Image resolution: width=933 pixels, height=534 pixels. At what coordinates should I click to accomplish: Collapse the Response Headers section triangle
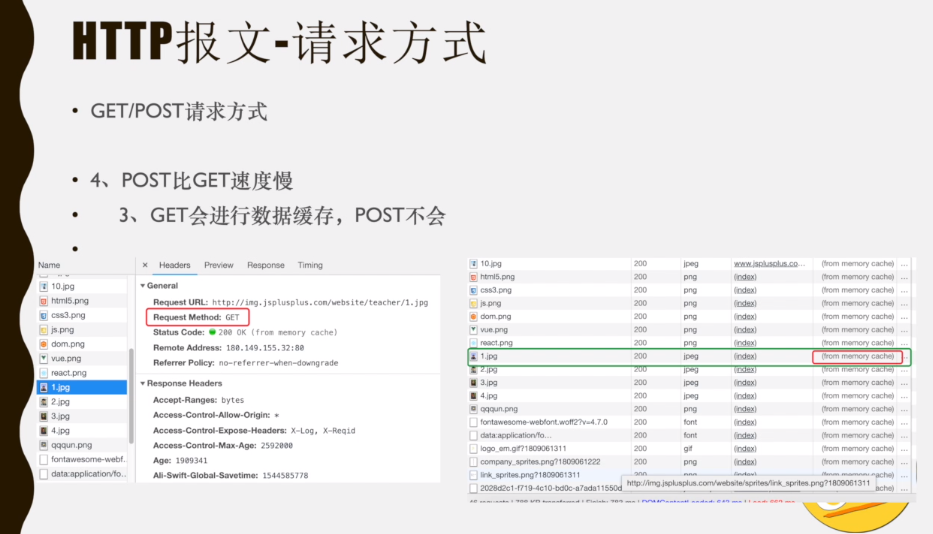[143, 383]
